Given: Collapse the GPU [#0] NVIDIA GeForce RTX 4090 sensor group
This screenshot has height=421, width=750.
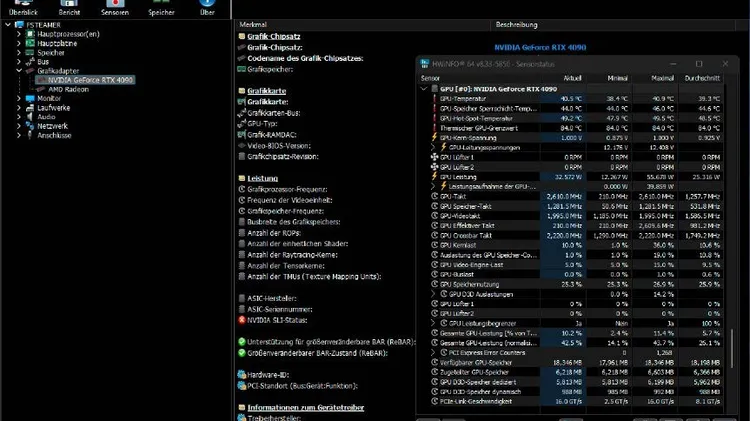Looking at the screenshot, I should (422, 88).
